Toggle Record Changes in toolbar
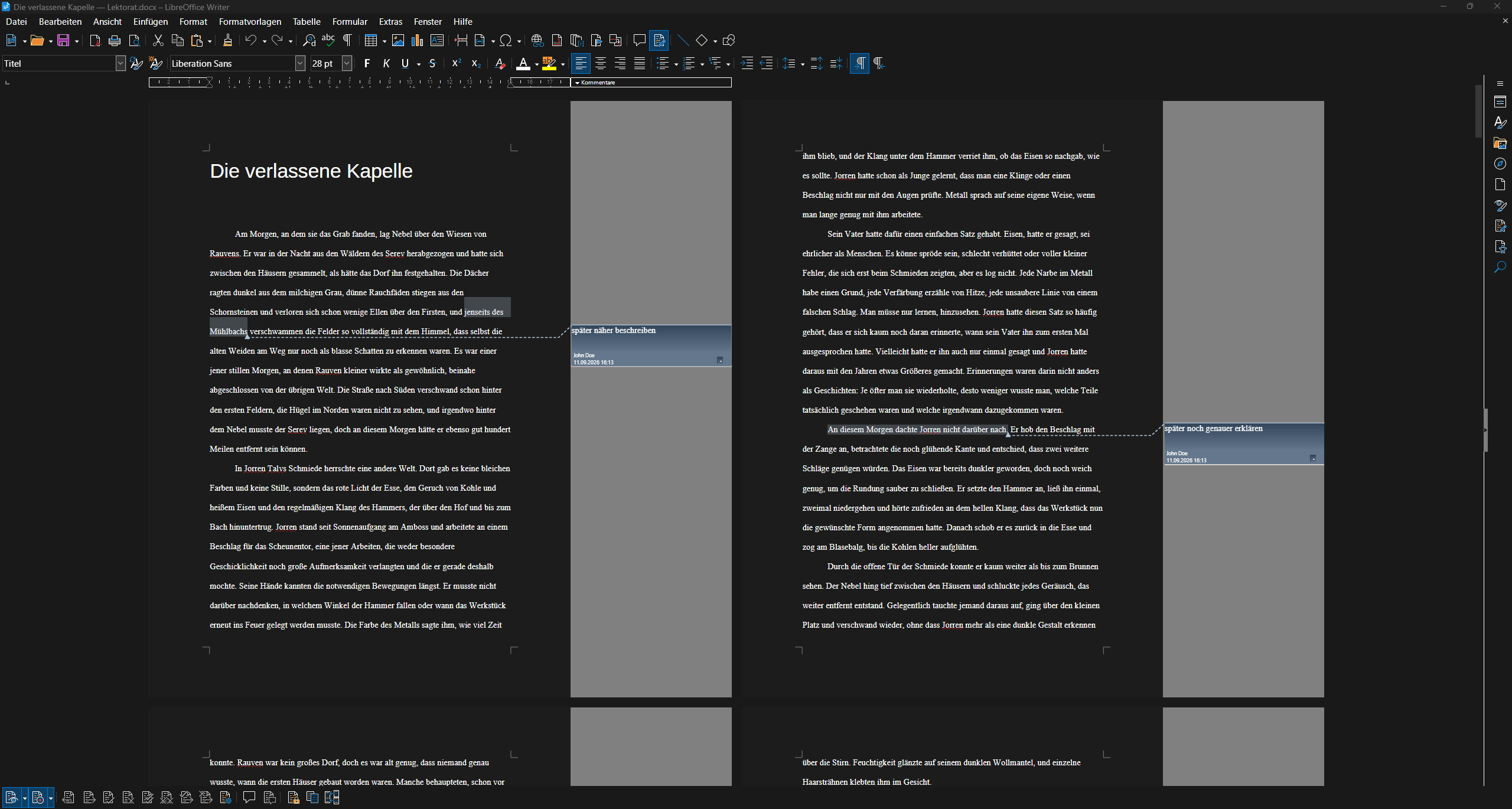This screenshot has width=1512, height=809. click(659, 40)
